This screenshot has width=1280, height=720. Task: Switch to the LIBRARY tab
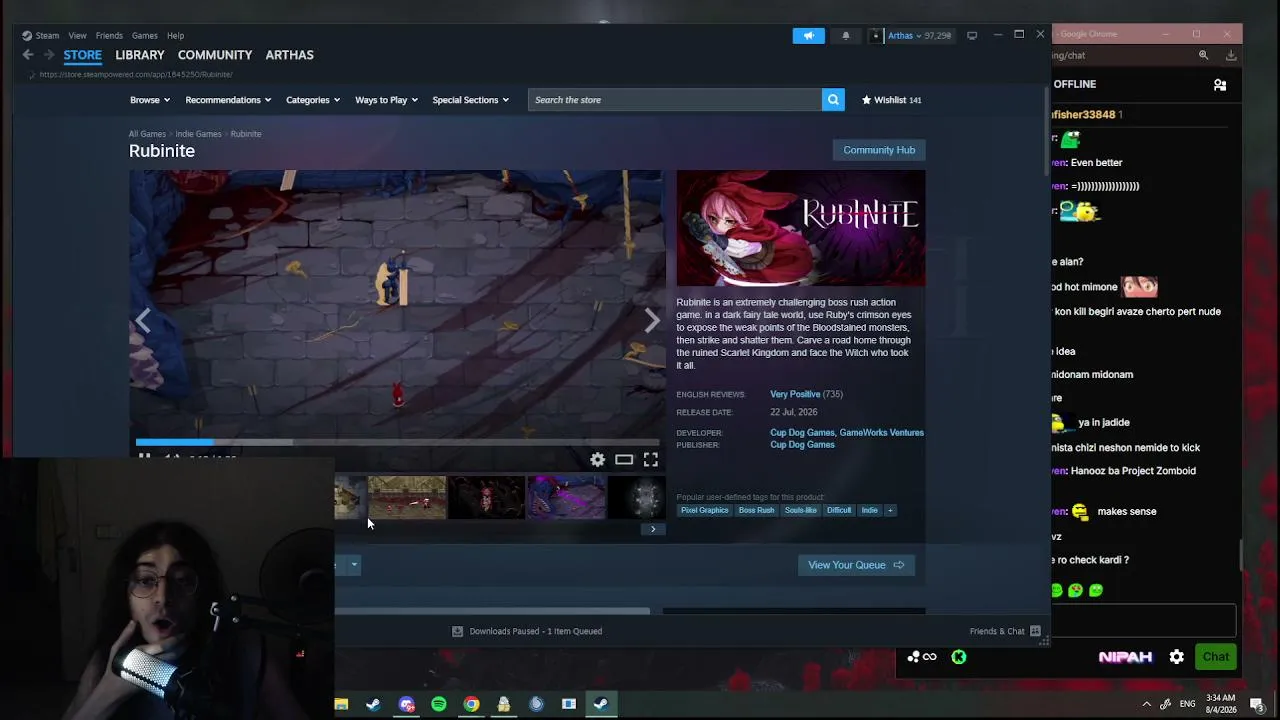pos(140,55)
